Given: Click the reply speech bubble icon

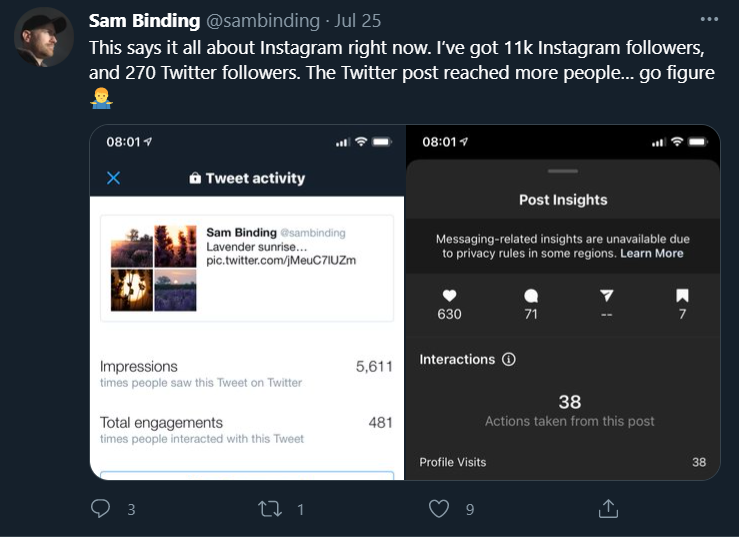Looking at the screenshot, I should click(100, 509).
